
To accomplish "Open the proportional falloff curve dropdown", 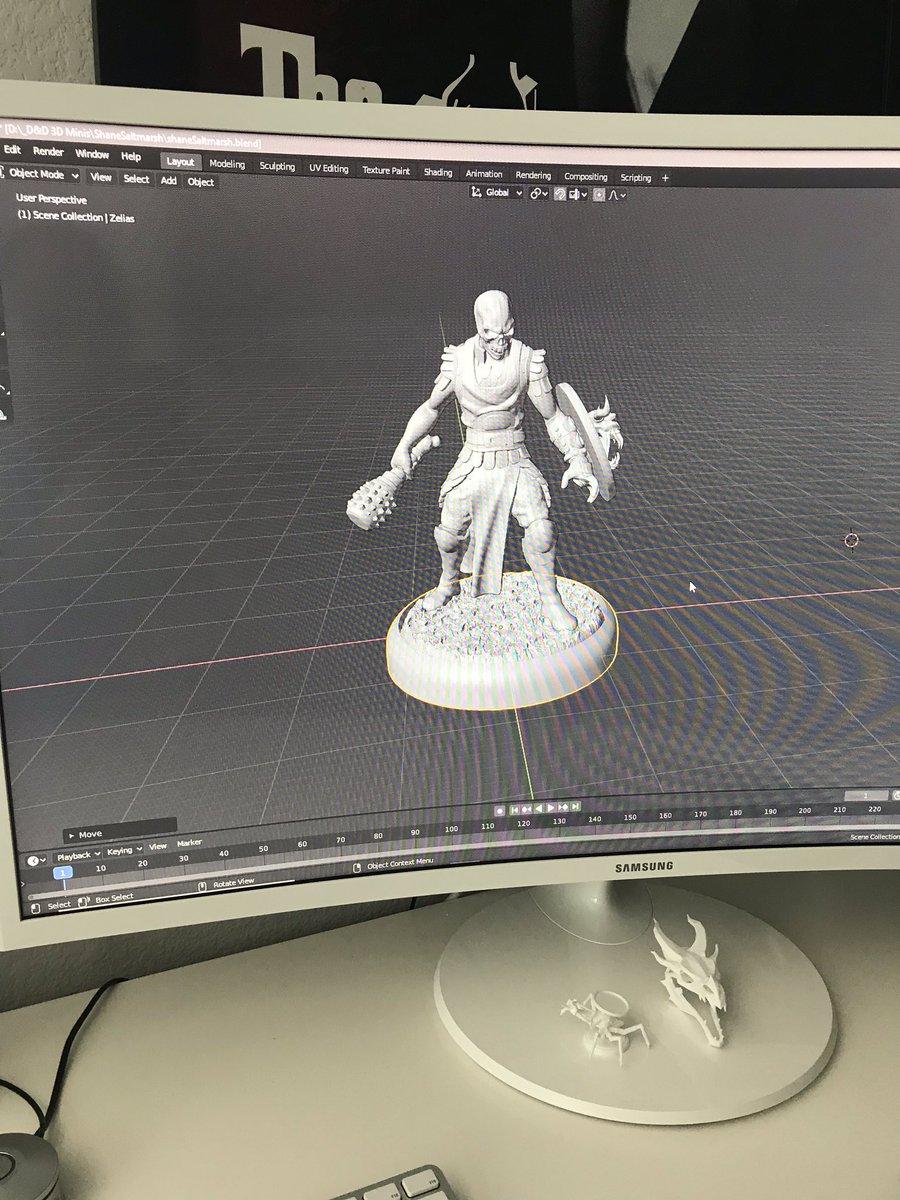I will [x=617, y=195].
